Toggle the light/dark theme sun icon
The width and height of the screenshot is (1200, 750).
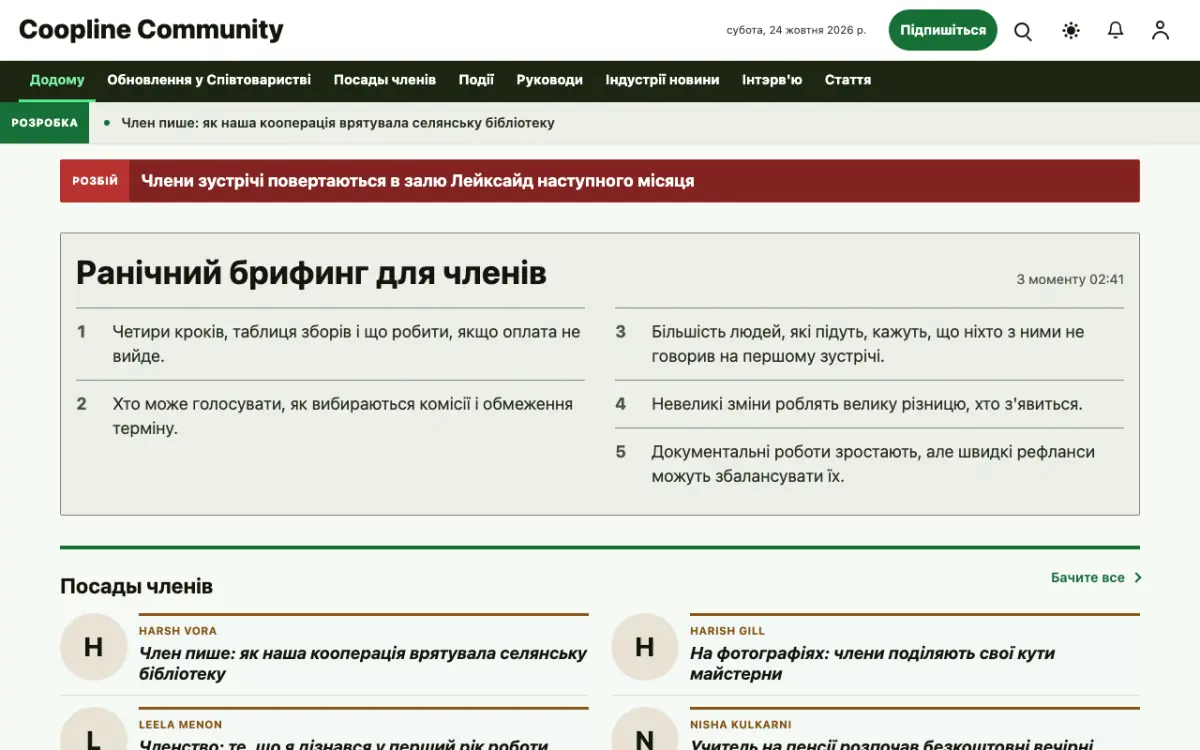point(1071,31)
